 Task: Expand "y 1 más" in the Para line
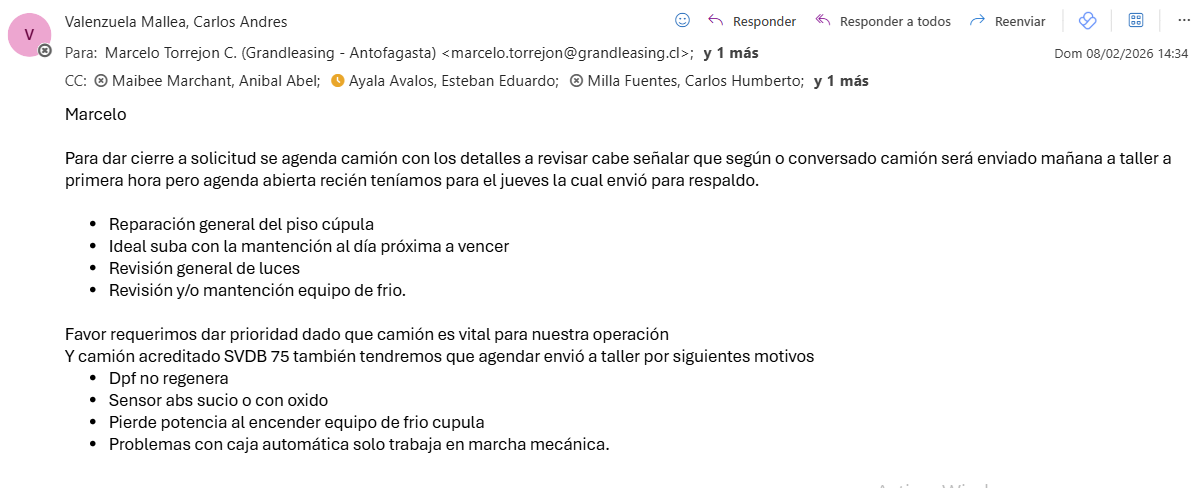pos(731,53)
